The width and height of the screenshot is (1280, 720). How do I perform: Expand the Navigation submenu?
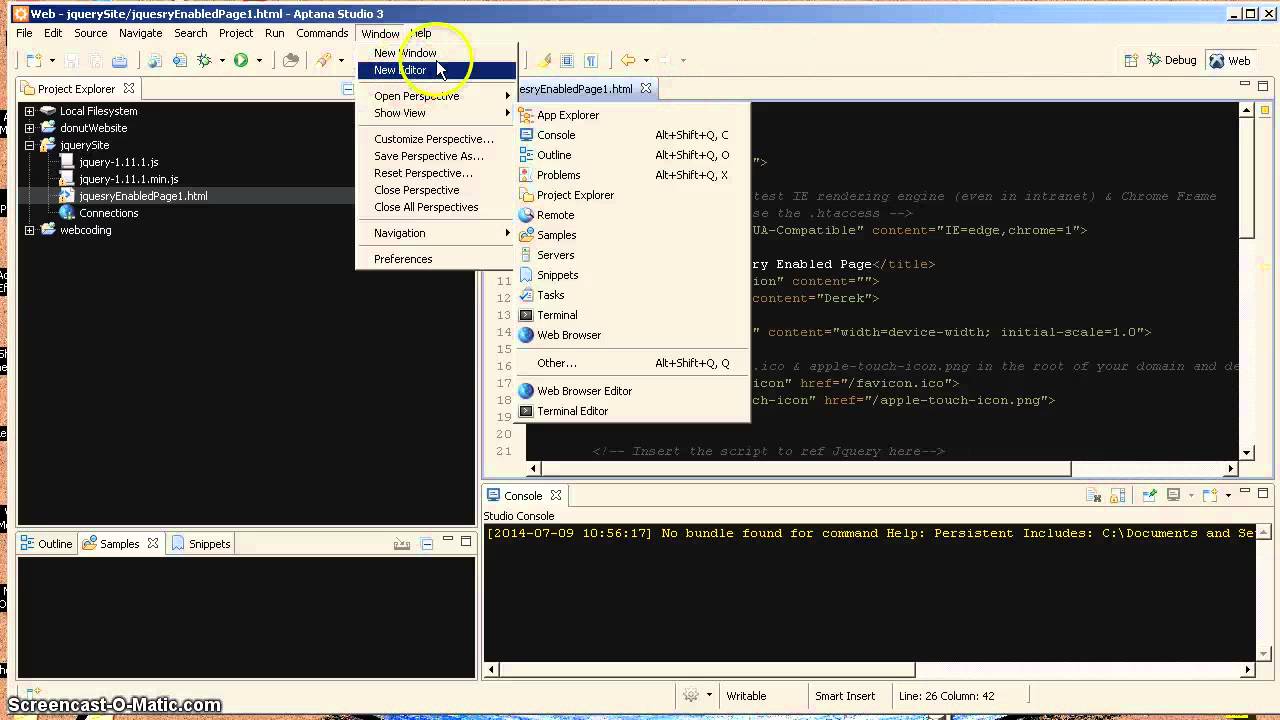[x=436, y=233]
